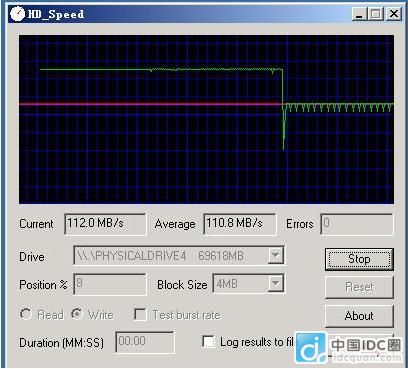Click the Duration (MM:SS) field
The height and width of the screenshot is (369, 408).
tap(145, 342)
